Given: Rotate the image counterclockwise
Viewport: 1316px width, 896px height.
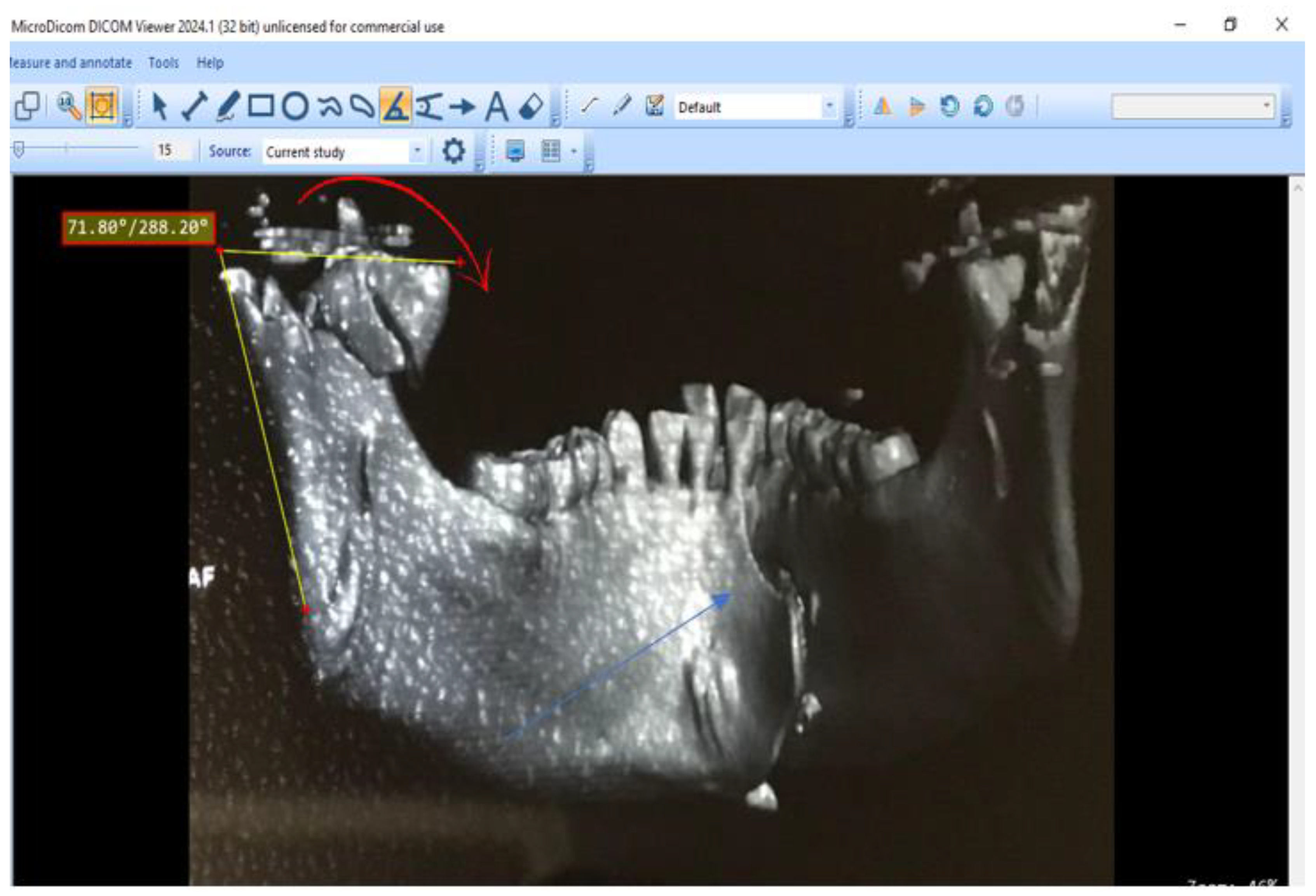Looking at the screenshot, I should coord(950,106).
